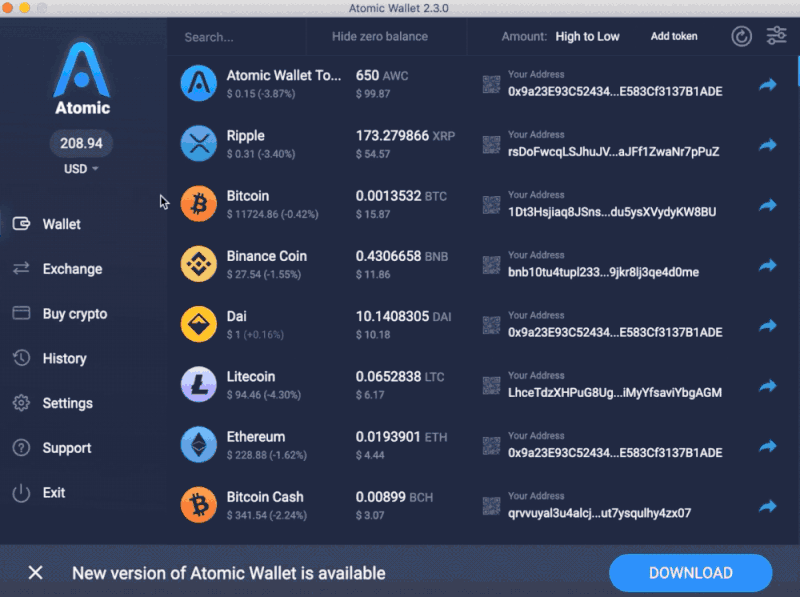800x597 pixels.
Task: Show QR code for Litecoin address
Action: click(491, 385)
